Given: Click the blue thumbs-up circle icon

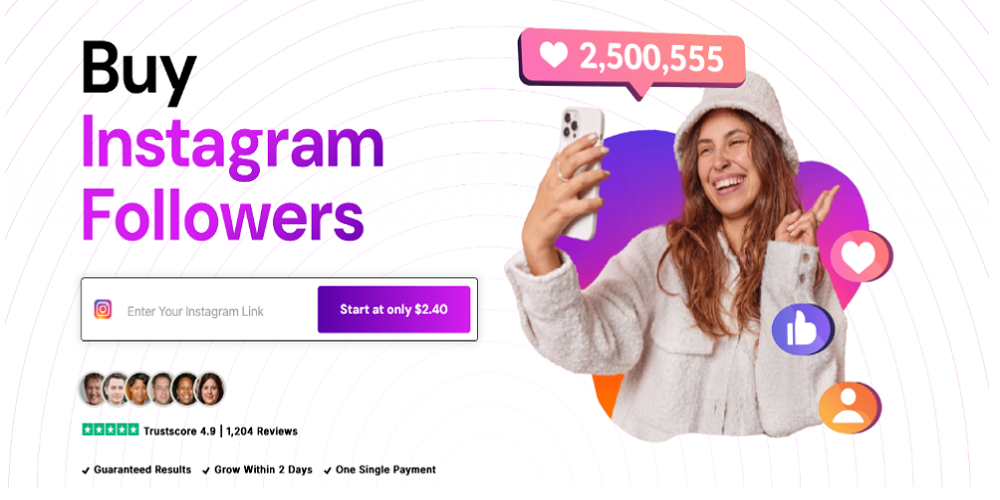Looking at the screenshot, I should click(803, 330).
